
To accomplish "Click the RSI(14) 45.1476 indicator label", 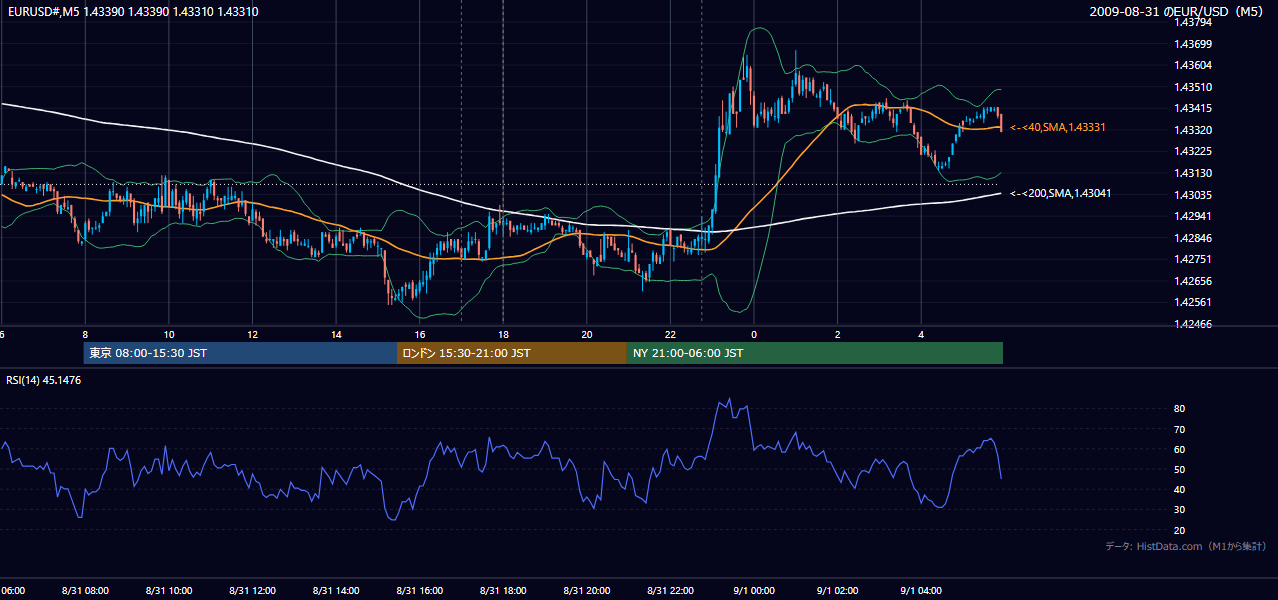I will coord(44,380).
